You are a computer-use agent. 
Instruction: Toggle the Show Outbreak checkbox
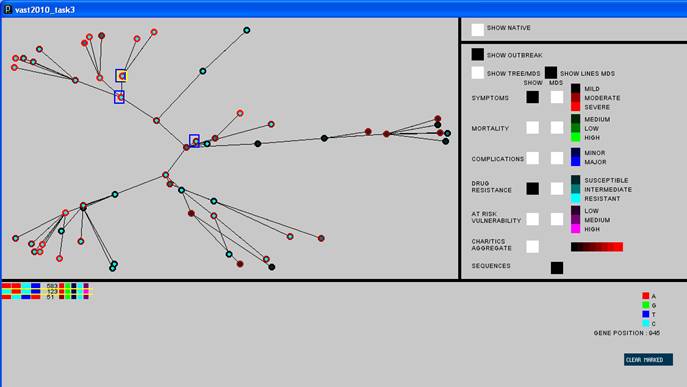478,54
